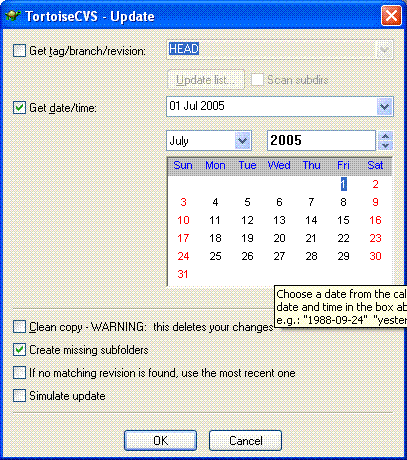Pick day 4 in the calendar
The image size is (407, 460).
click(x=215, y=202)
